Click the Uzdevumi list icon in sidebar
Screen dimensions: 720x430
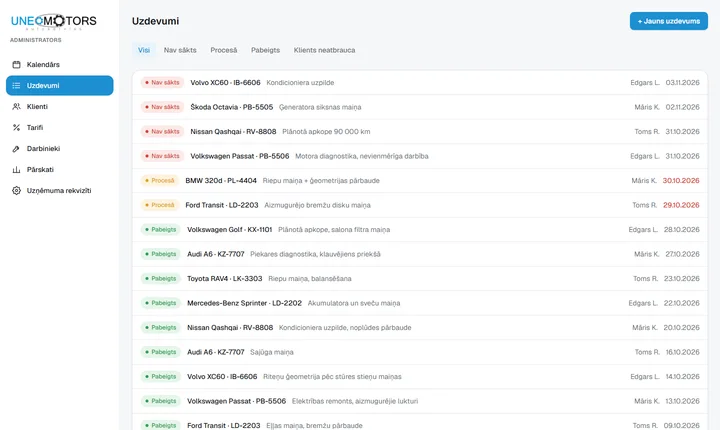click(17, 85)
